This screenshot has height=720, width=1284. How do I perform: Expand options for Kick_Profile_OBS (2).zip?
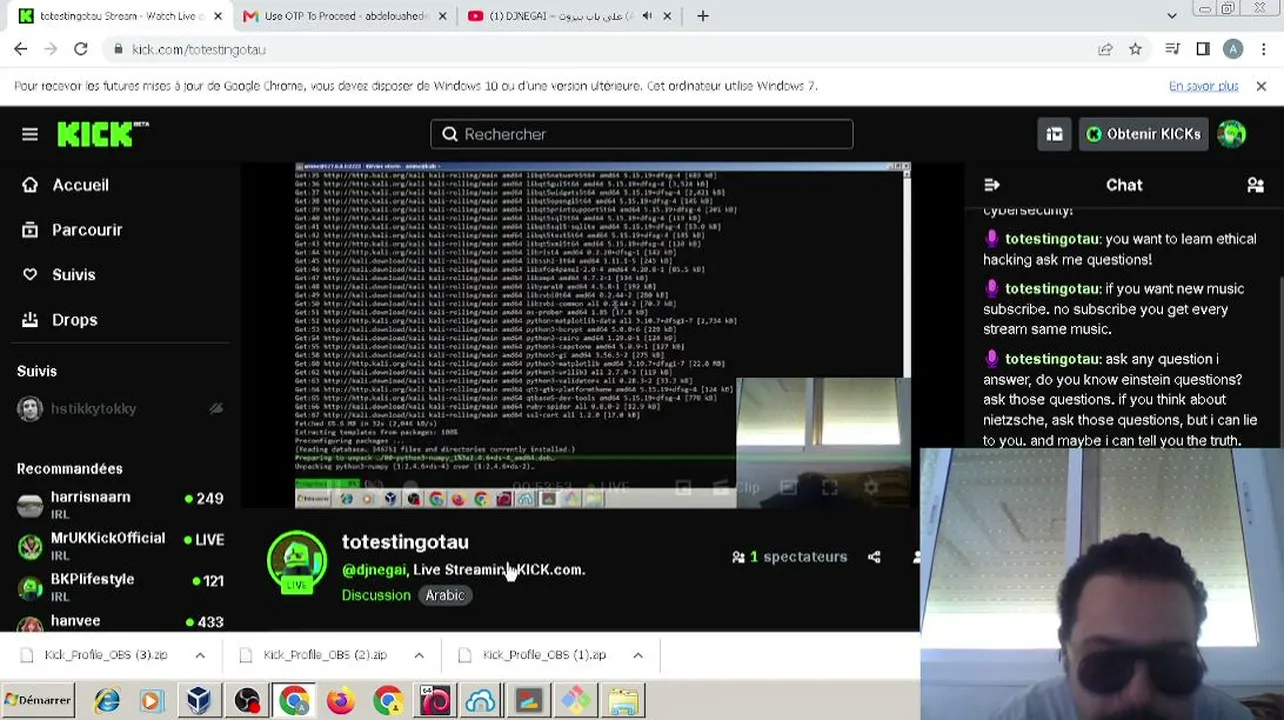click(419, 655)
